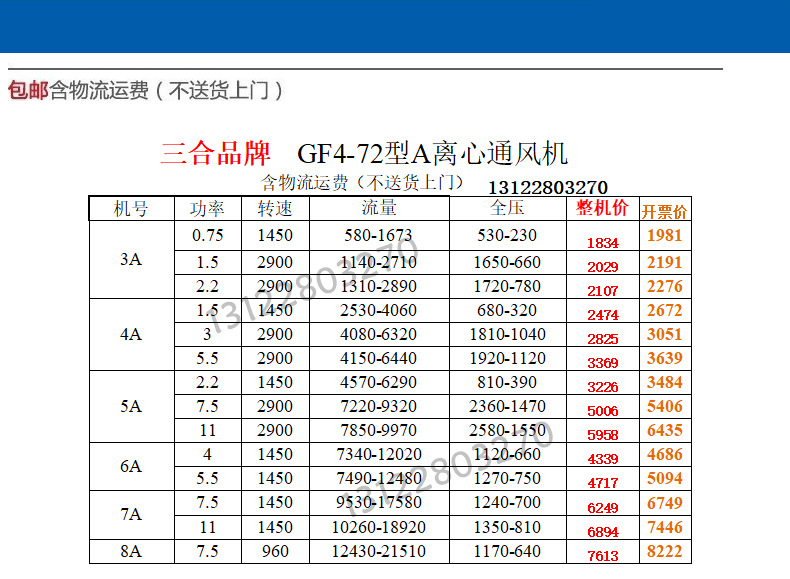790x579 pixels.
Task: Click the invoice price 7446
Action: 665,528
